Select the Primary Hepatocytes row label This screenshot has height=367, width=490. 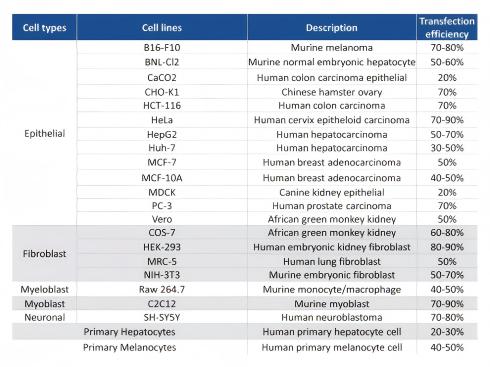tap(129, 332)
